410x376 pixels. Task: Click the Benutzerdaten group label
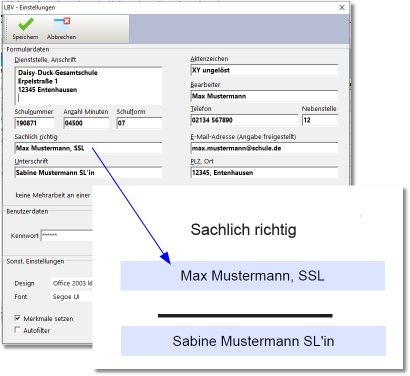(27, 211)
